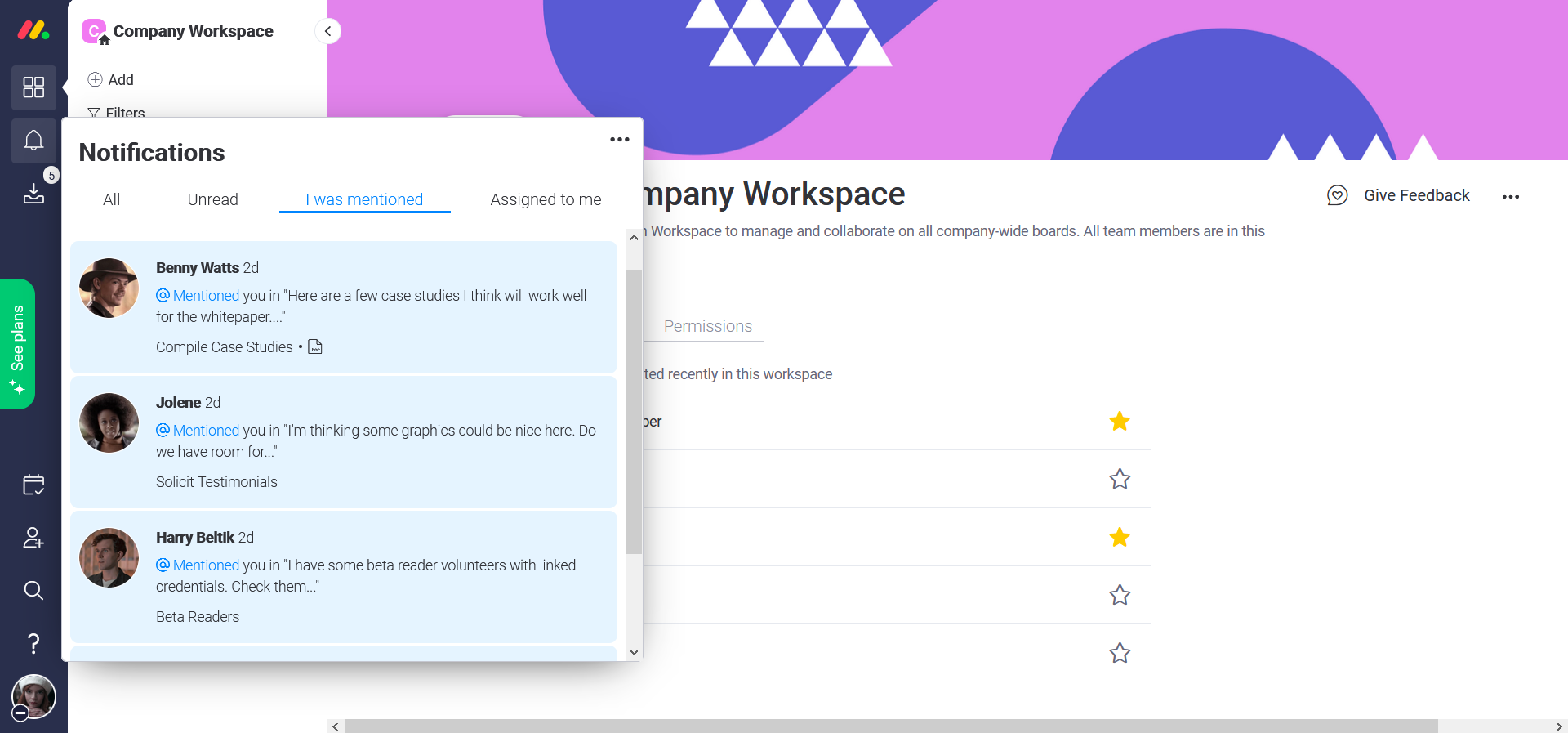1568x733 pixels.
Task: Open notifications panel three-dot menu
Action: 620,140
